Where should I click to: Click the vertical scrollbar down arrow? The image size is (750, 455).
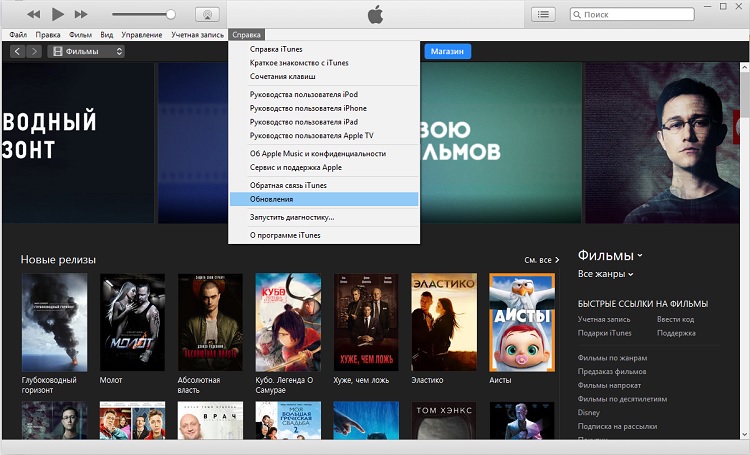pos(745,434)
